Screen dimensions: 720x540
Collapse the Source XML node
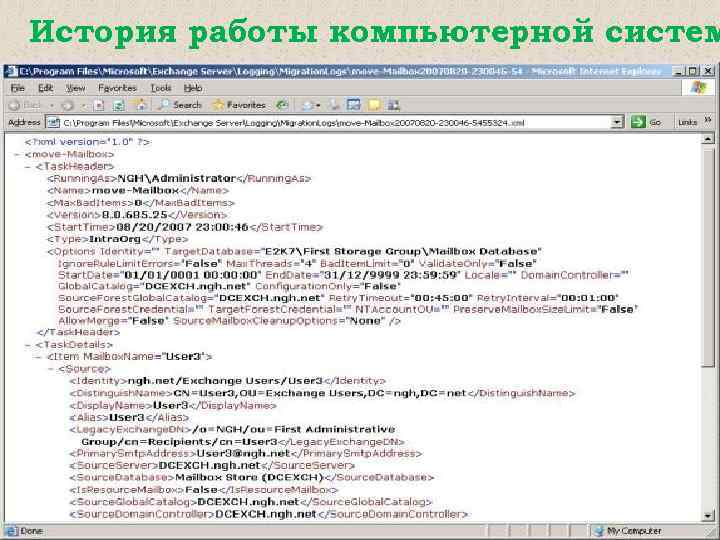pos(51,369)
